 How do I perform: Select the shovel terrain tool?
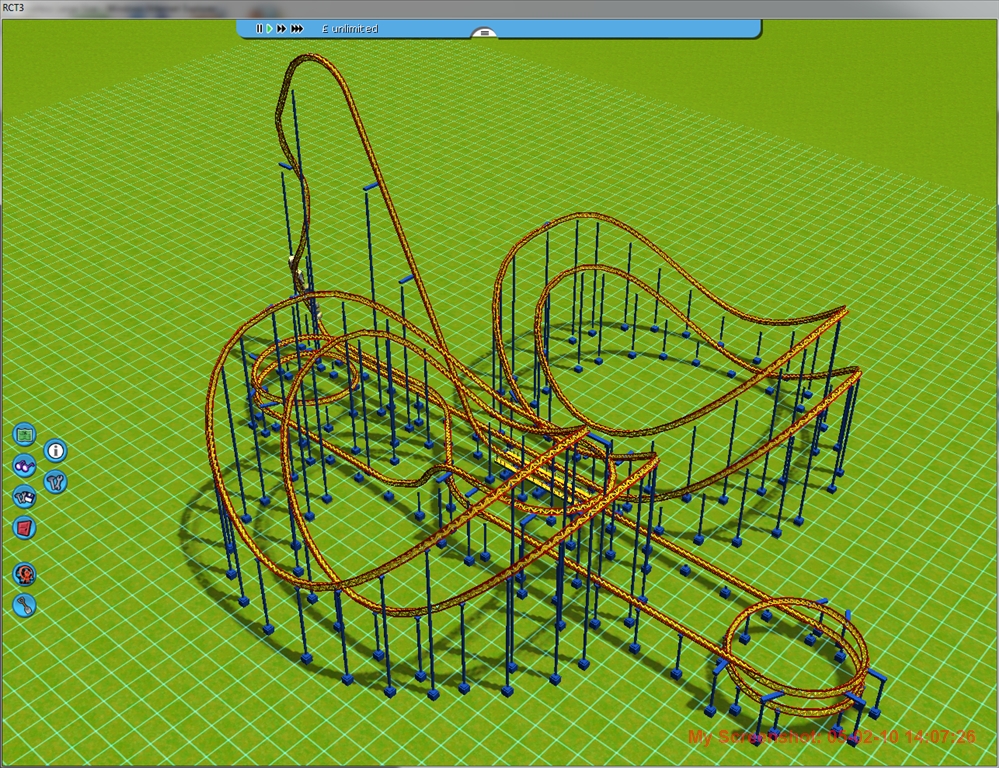(x=25, y=604)
